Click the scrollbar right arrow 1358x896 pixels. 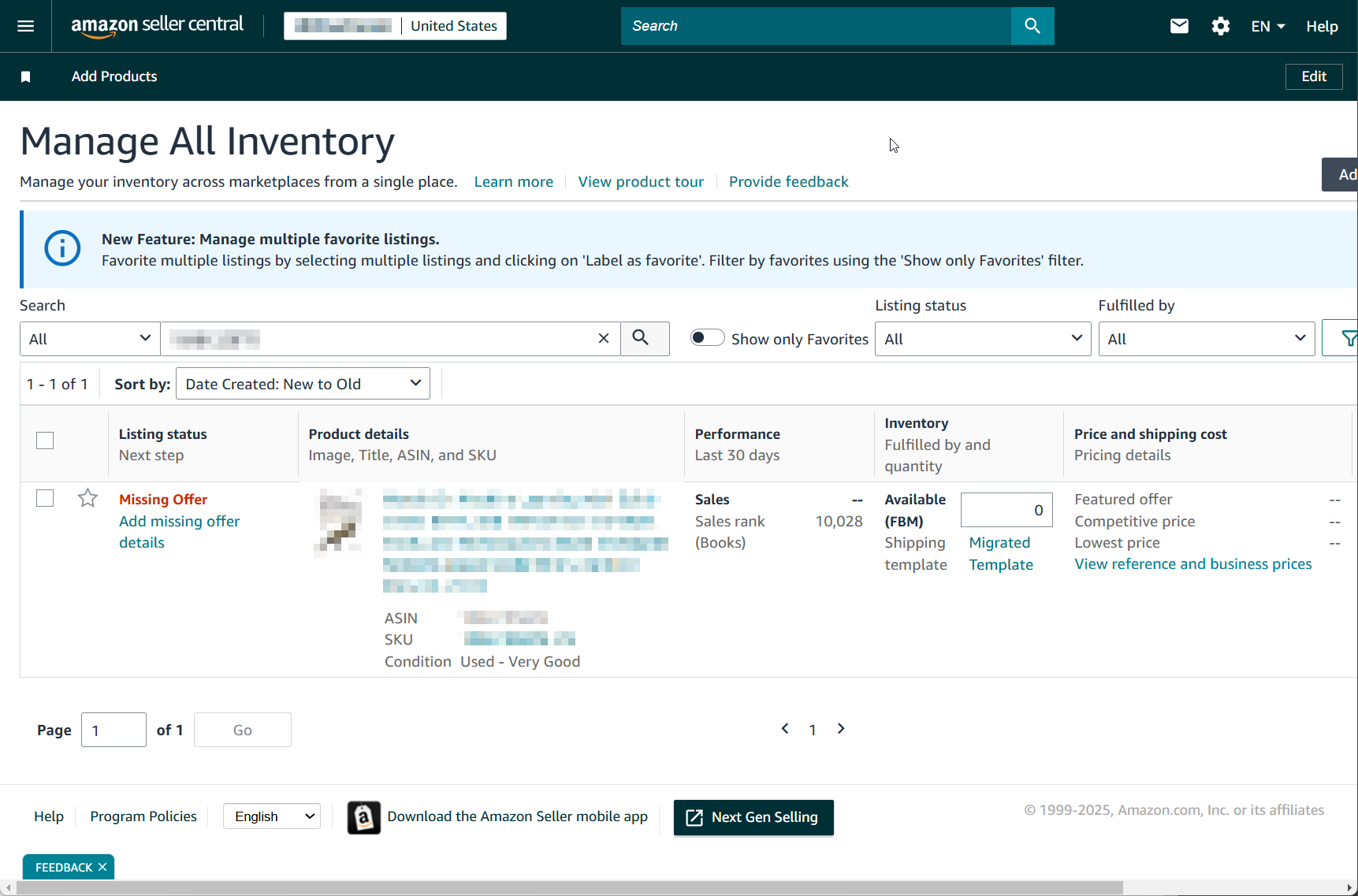coord(1350,888)
